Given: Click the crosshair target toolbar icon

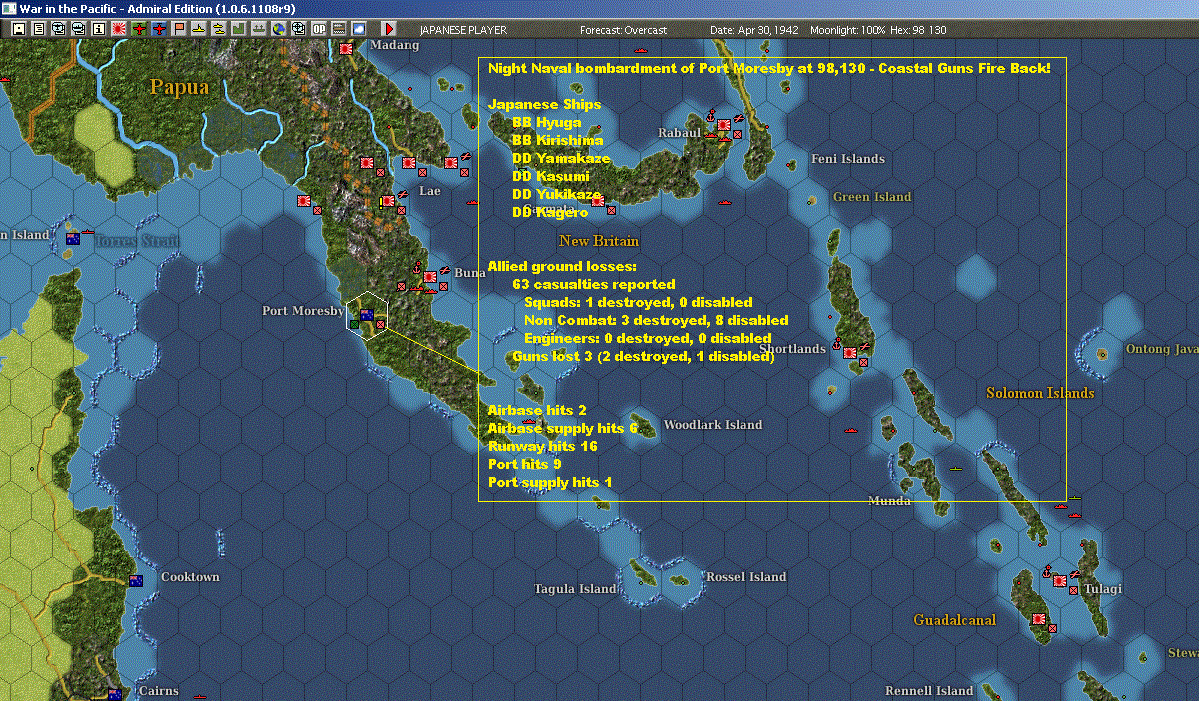Looking at the screenshot, I should (x=298, y=29).
